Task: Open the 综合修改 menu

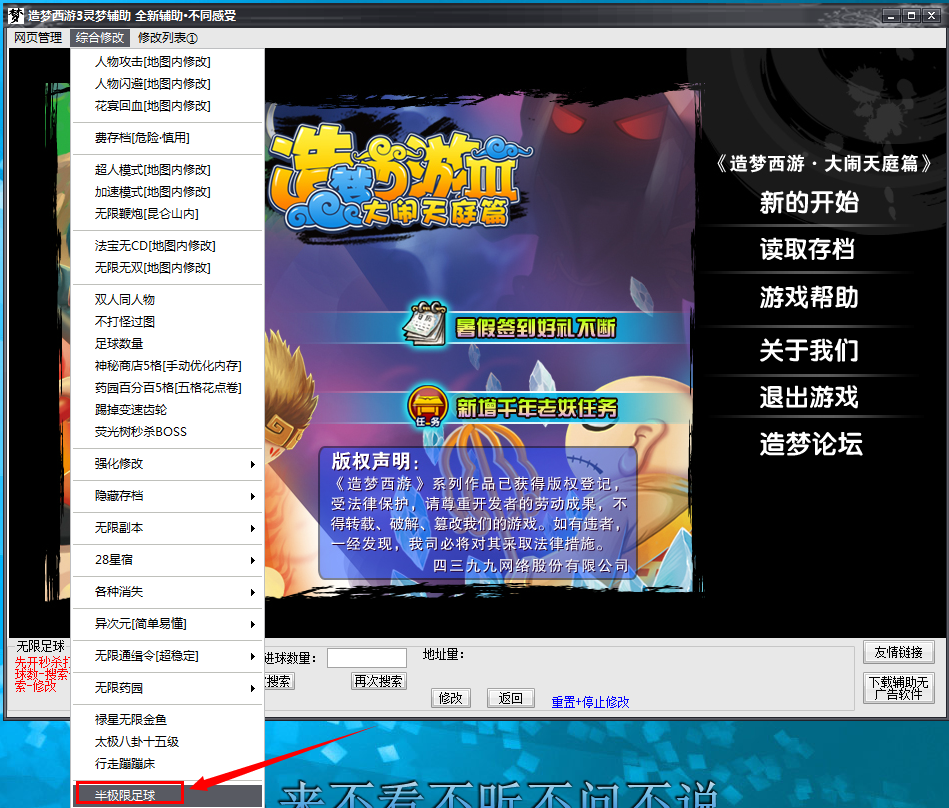Action: (x=99, y=38)
